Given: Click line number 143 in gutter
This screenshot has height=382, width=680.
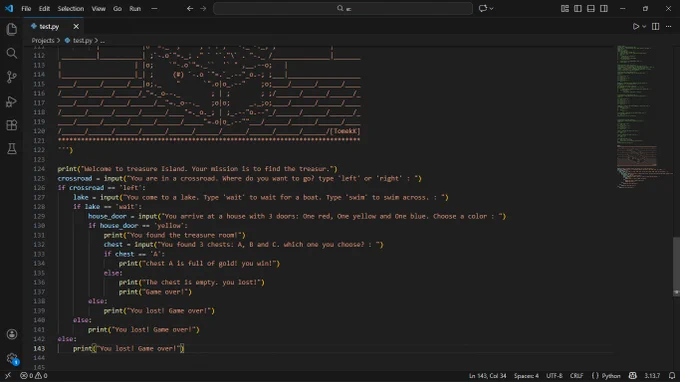Looking at the screenshot, I should (x=39, y=348).
